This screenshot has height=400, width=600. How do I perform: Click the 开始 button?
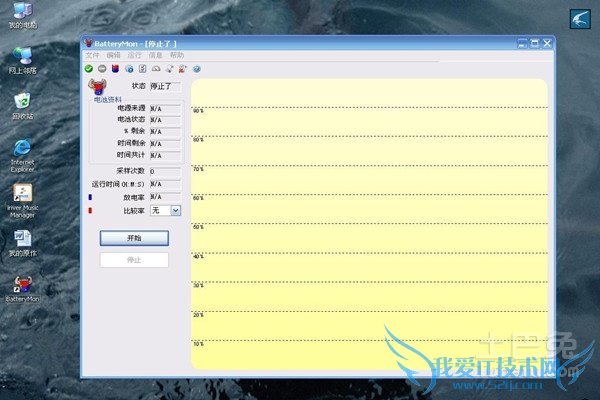click(x=134, y=238)
